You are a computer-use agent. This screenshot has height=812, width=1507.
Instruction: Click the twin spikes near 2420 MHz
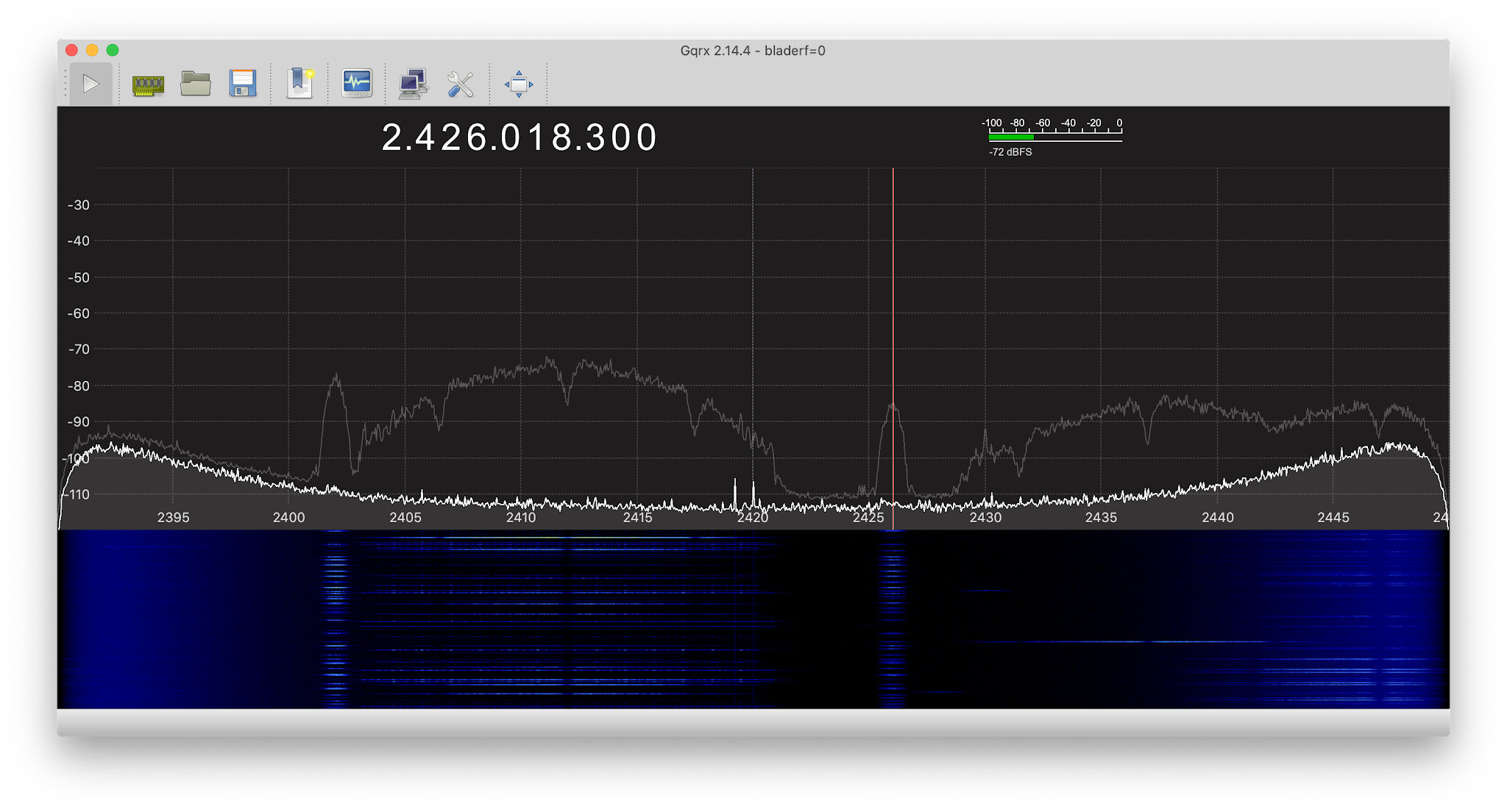click(744, 494)
